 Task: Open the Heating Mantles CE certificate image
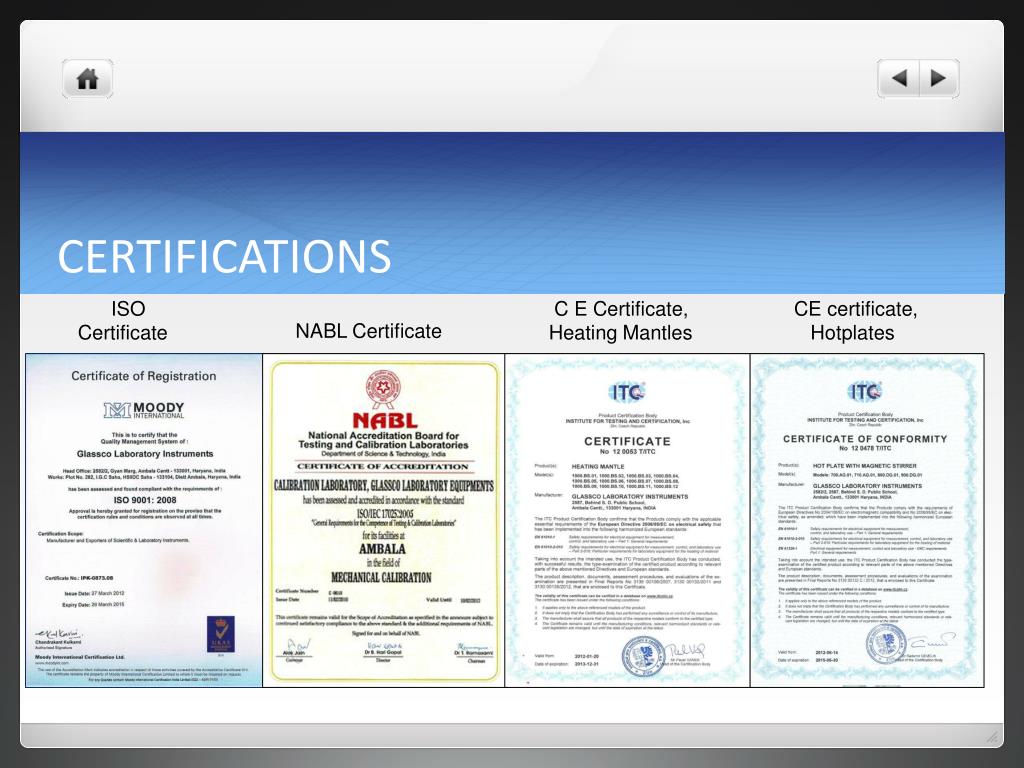(x=627, y=520)
